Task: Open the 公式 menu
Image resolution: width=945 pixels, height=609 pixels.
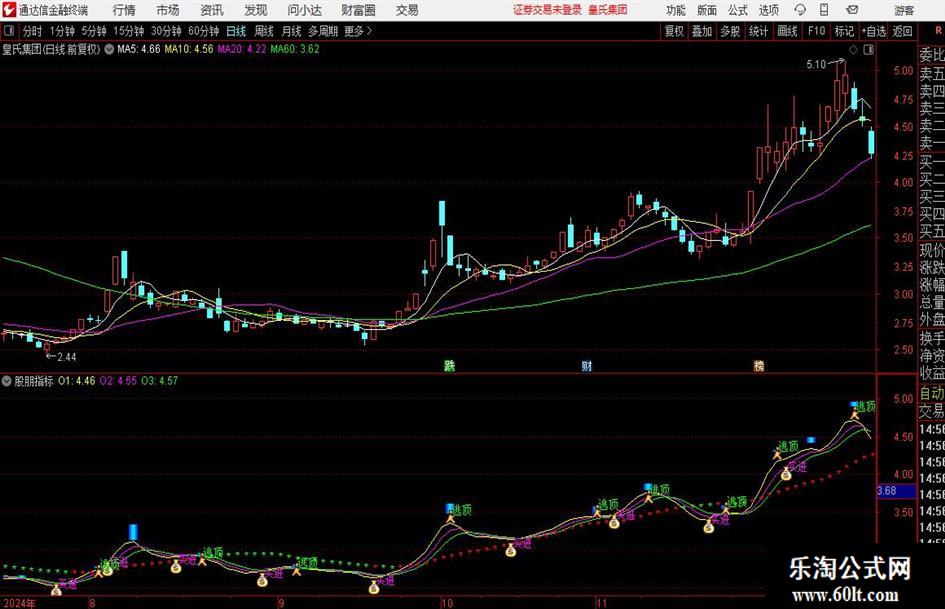Action: 738,10
